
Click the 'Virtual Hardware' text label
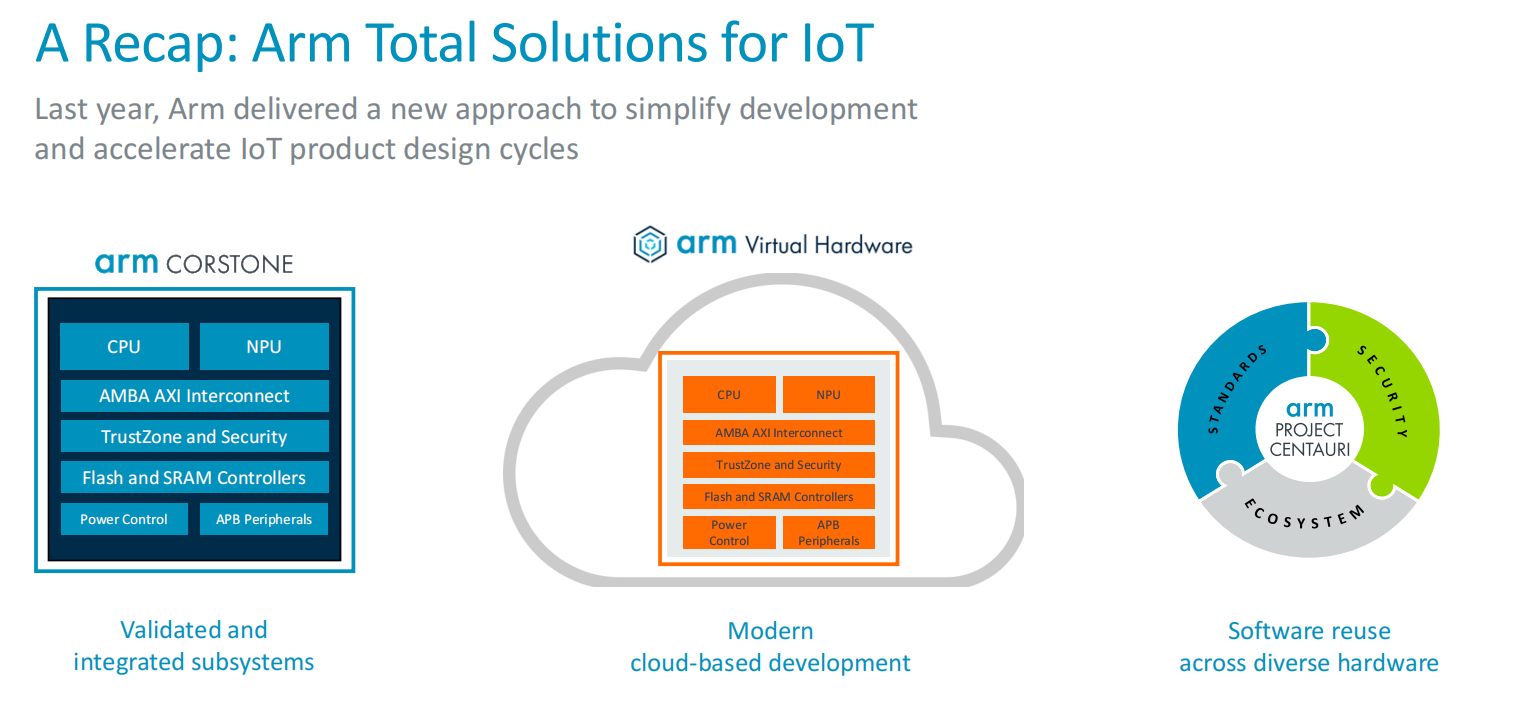point(829,244)
